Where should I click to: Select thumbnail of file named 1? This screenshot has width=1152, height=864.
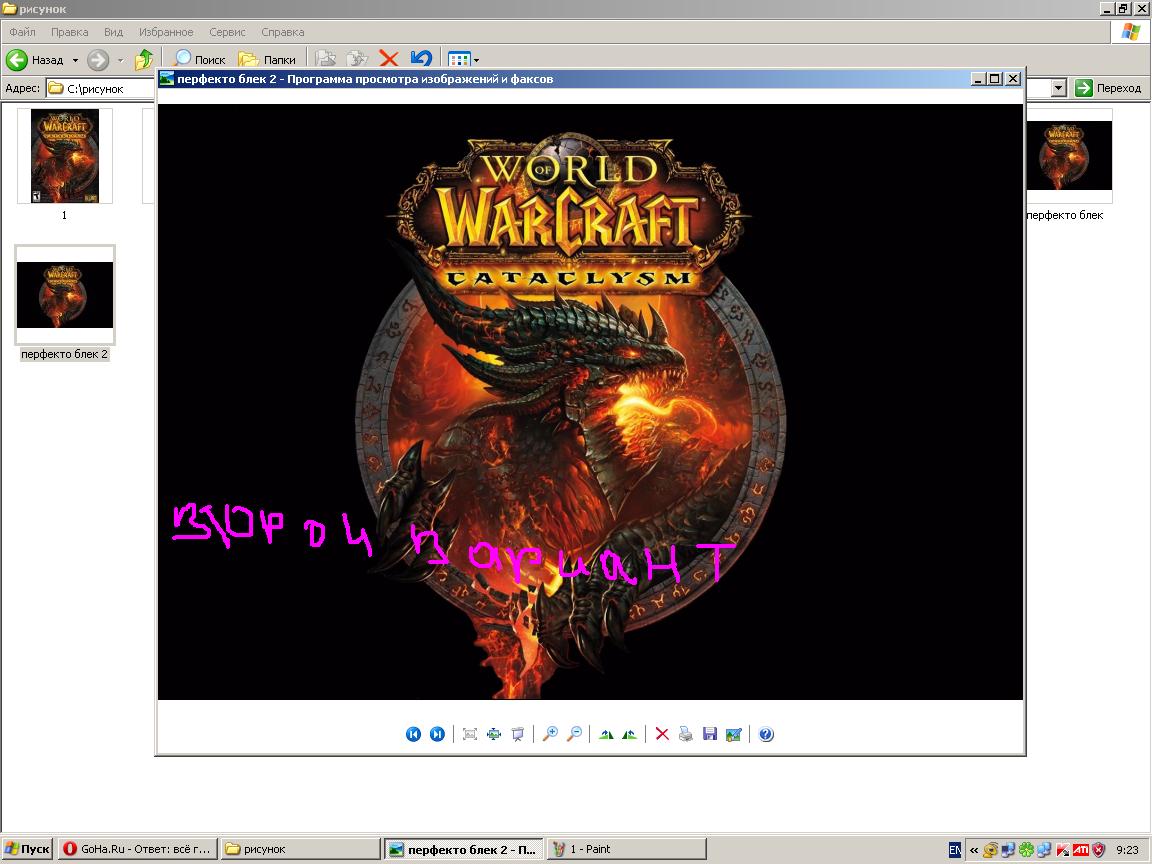(x=65, y=156)
